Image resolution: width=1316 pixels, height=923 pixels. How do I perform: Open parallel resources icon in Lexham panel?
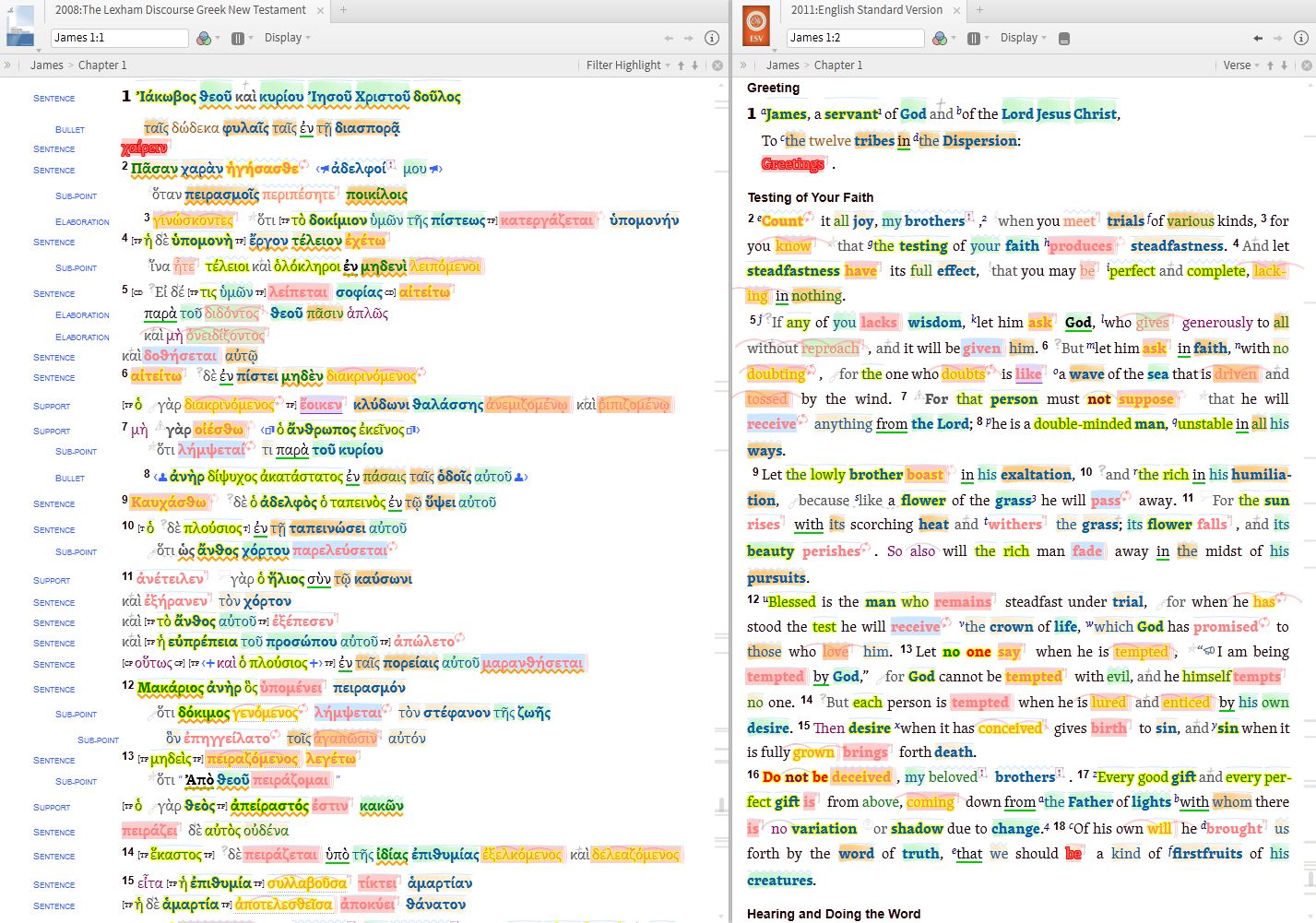coord(237,38)
